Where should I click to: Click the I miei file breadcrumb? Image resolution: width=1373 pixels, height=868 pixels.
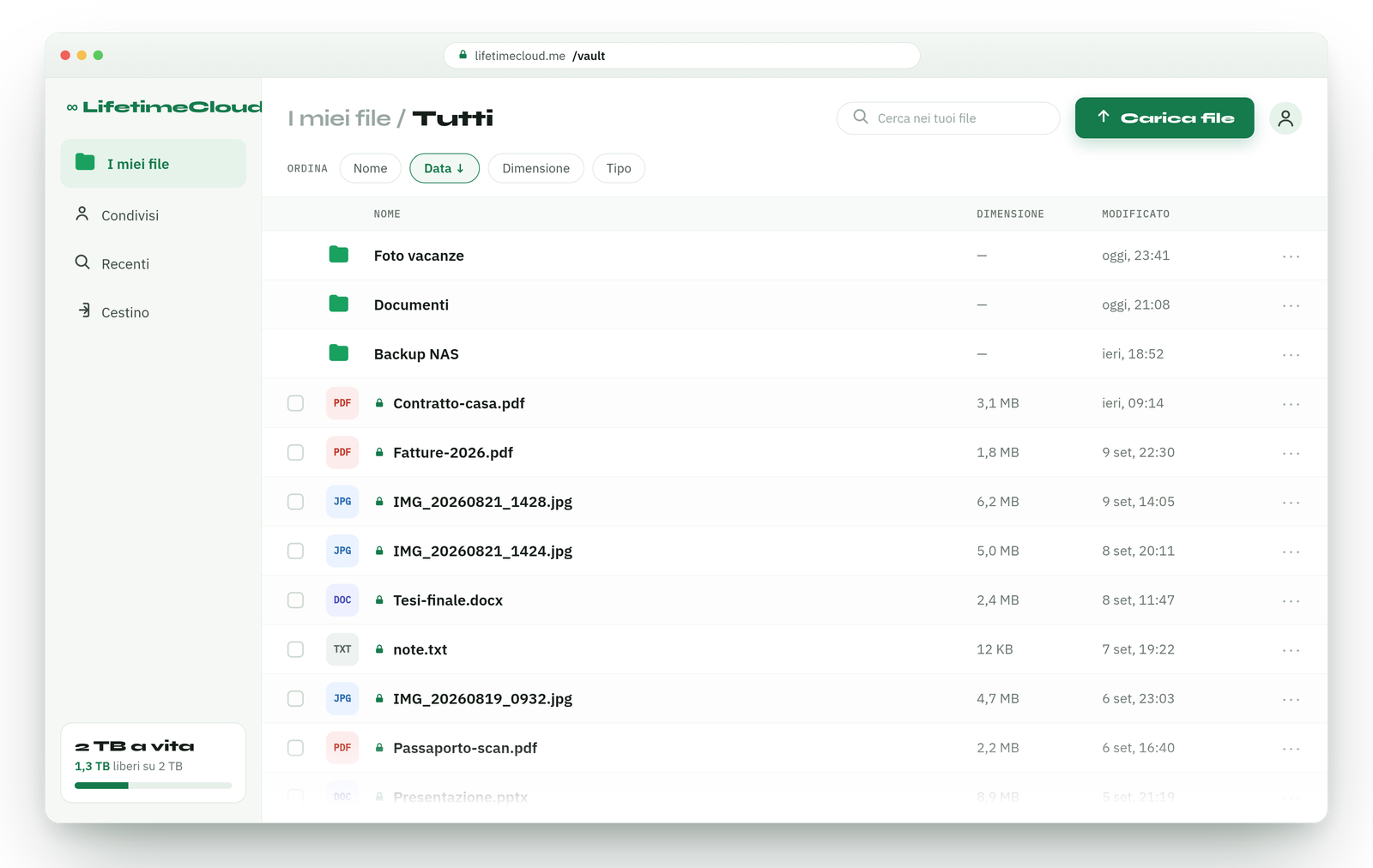click(x=339, y=118)
